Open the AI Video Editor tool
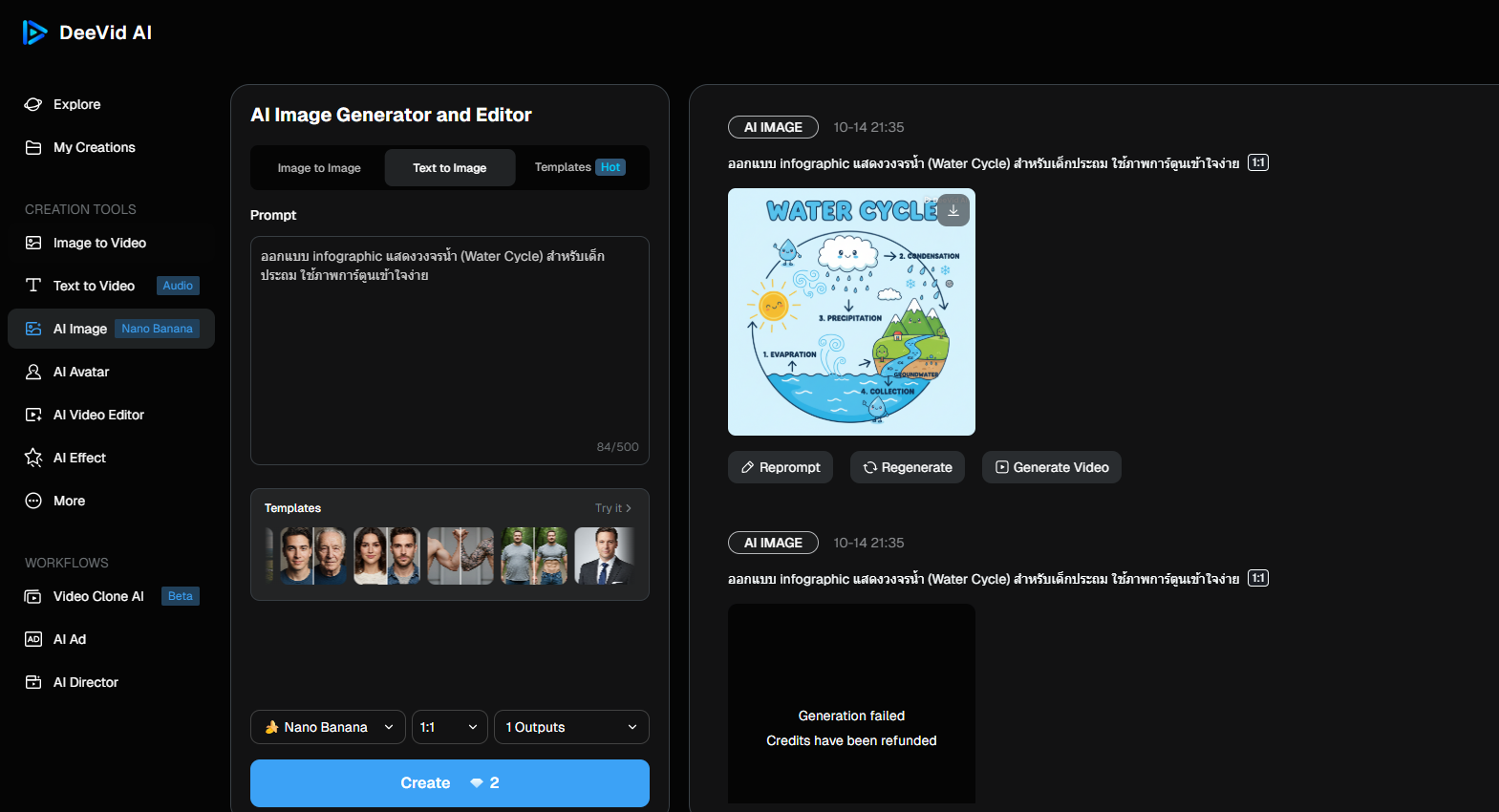Image resolution: width=1499 pixels, height=812 pixels. (98, 415)
